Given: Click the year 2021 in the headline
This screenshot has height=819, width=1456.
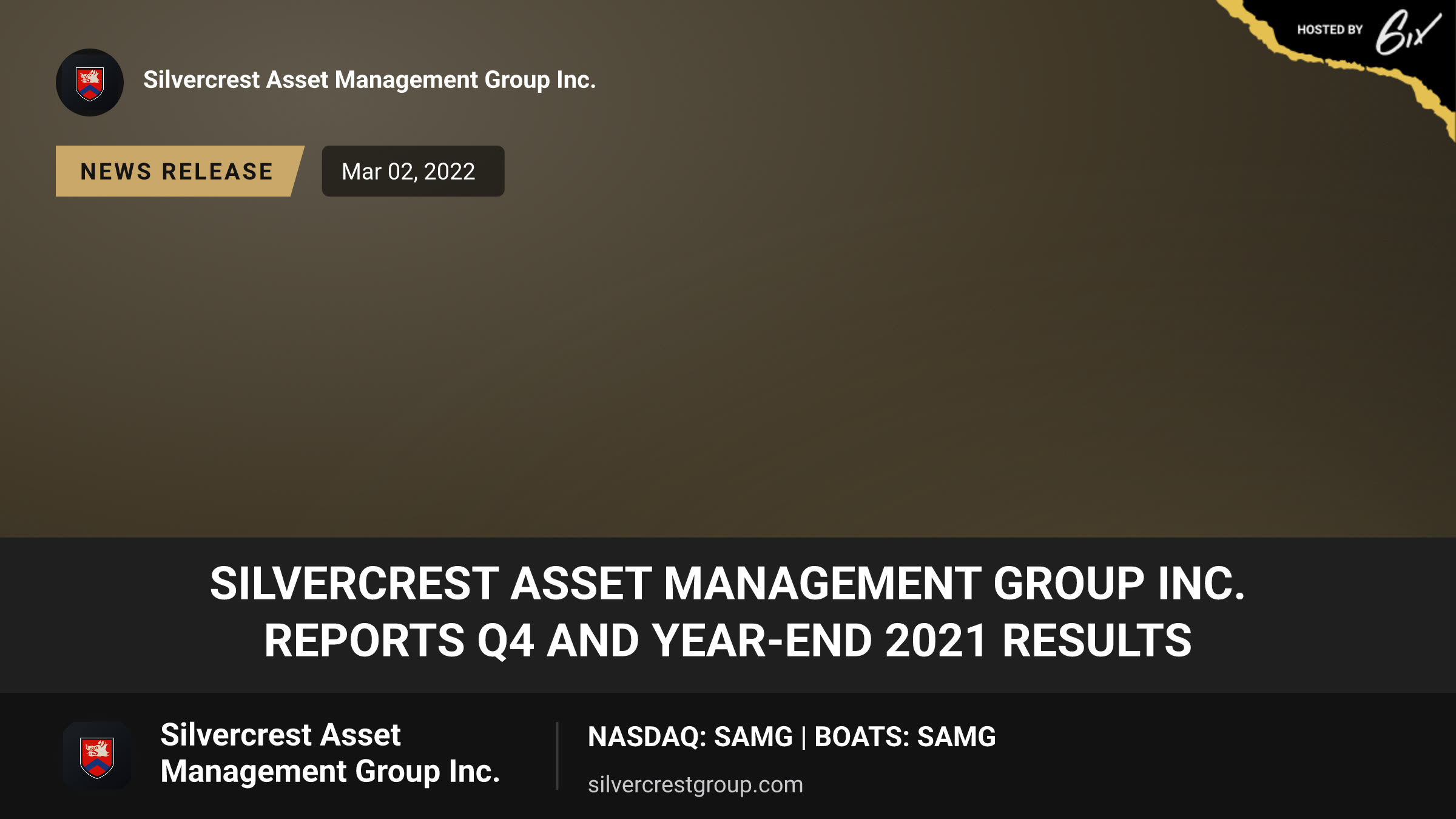Looking at the screenshot, I should [935, 641].
